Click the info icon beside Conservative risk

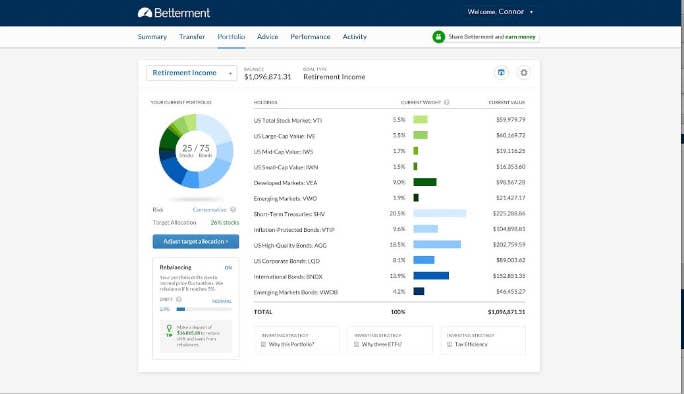tap(233, 210)
